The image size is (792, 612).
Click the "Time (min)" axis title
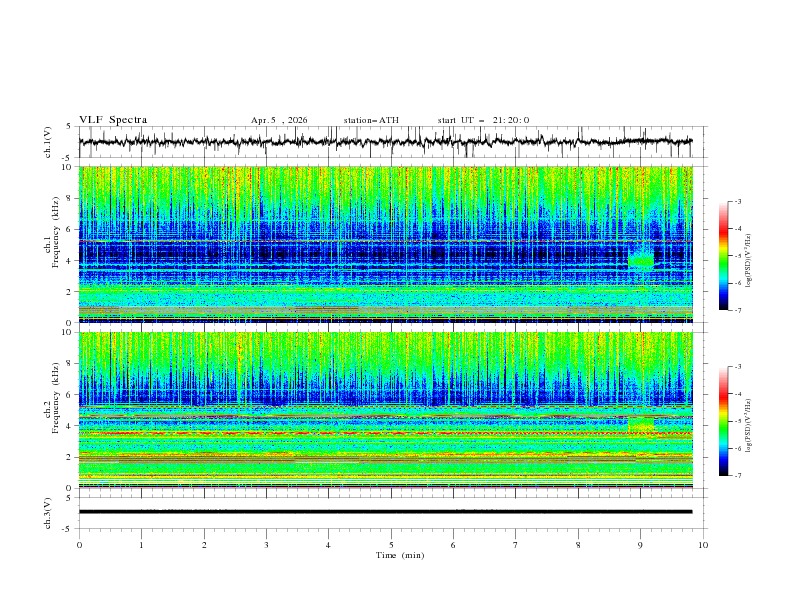400,555
